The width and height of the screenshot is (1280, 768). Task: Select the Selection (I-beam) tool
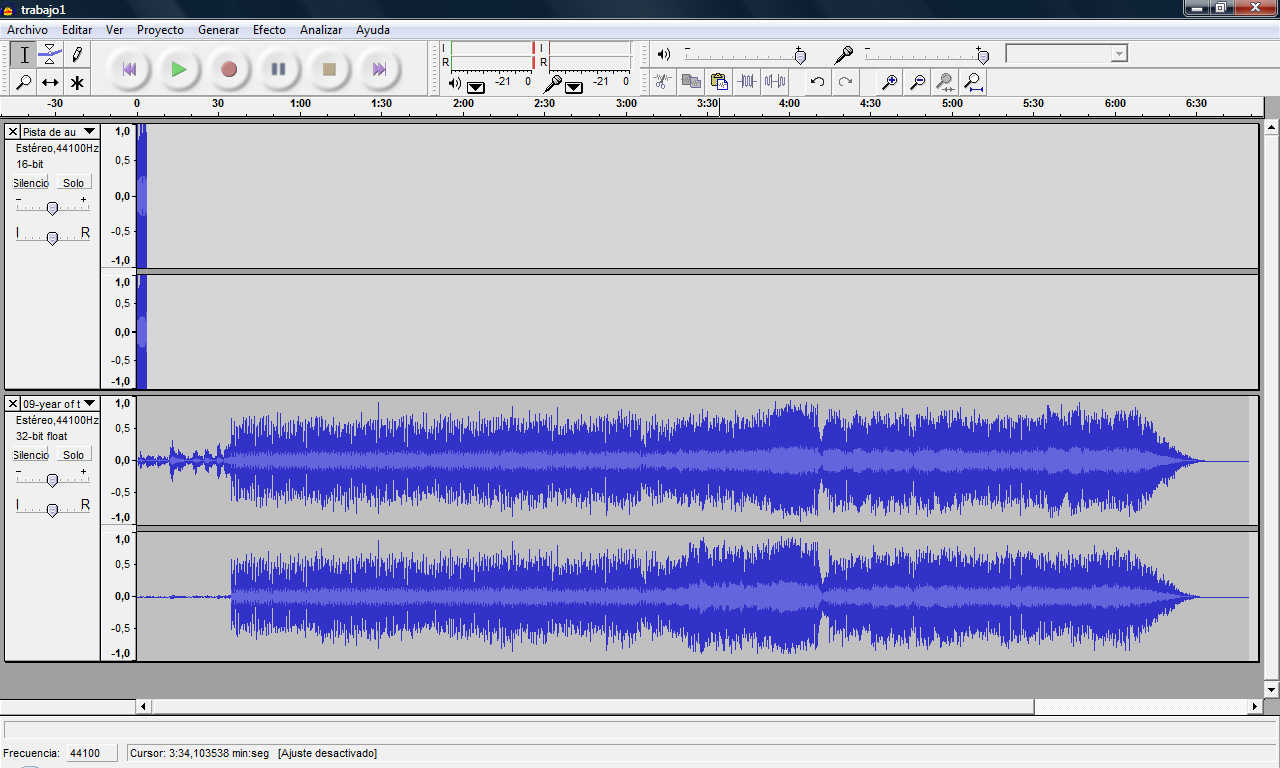[x=24, y=55]
